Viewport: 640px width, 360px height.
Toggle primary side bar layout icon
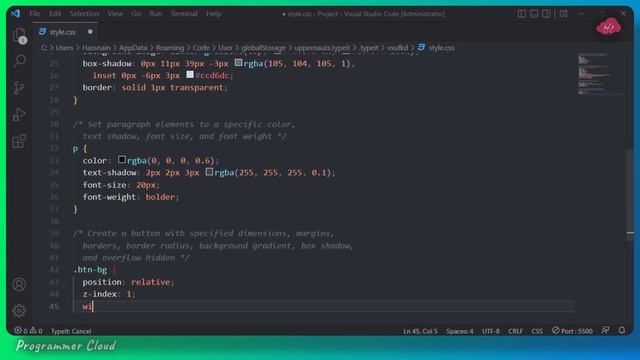tap(522, 13)
